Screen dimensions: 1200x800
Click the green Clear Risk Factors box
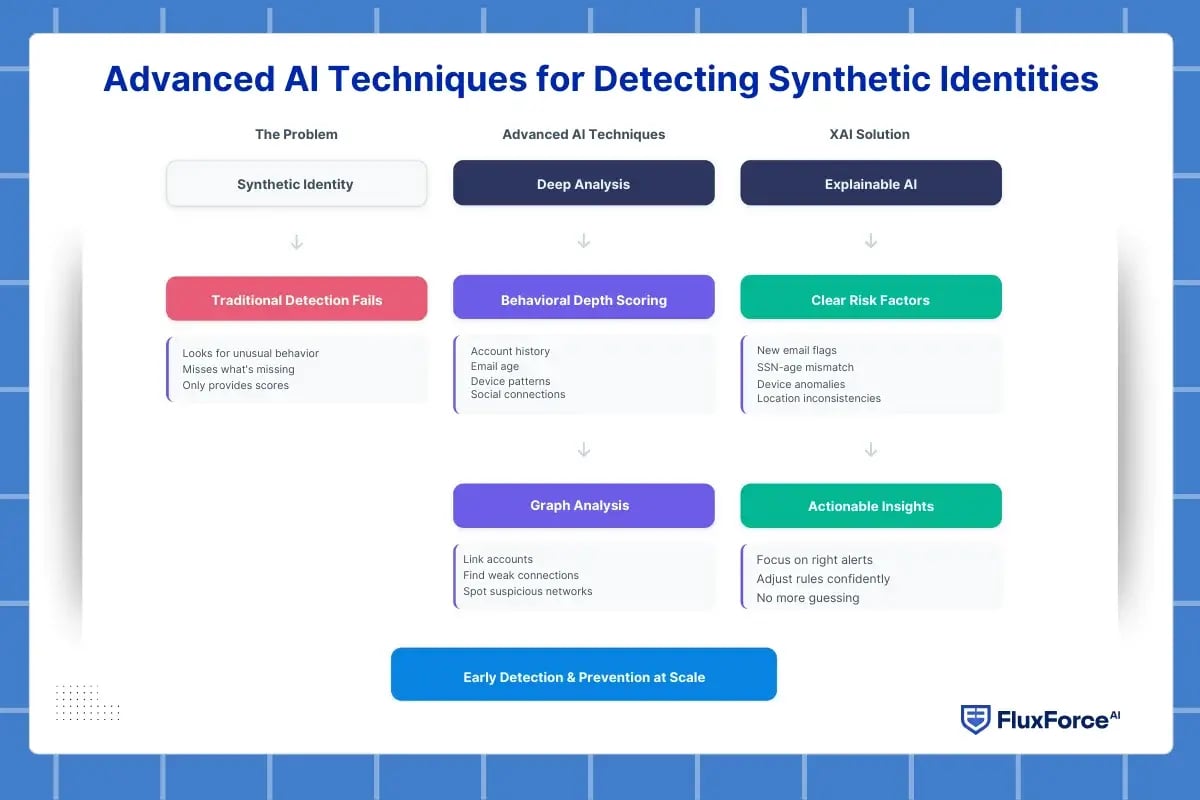(x=871, y=299)
